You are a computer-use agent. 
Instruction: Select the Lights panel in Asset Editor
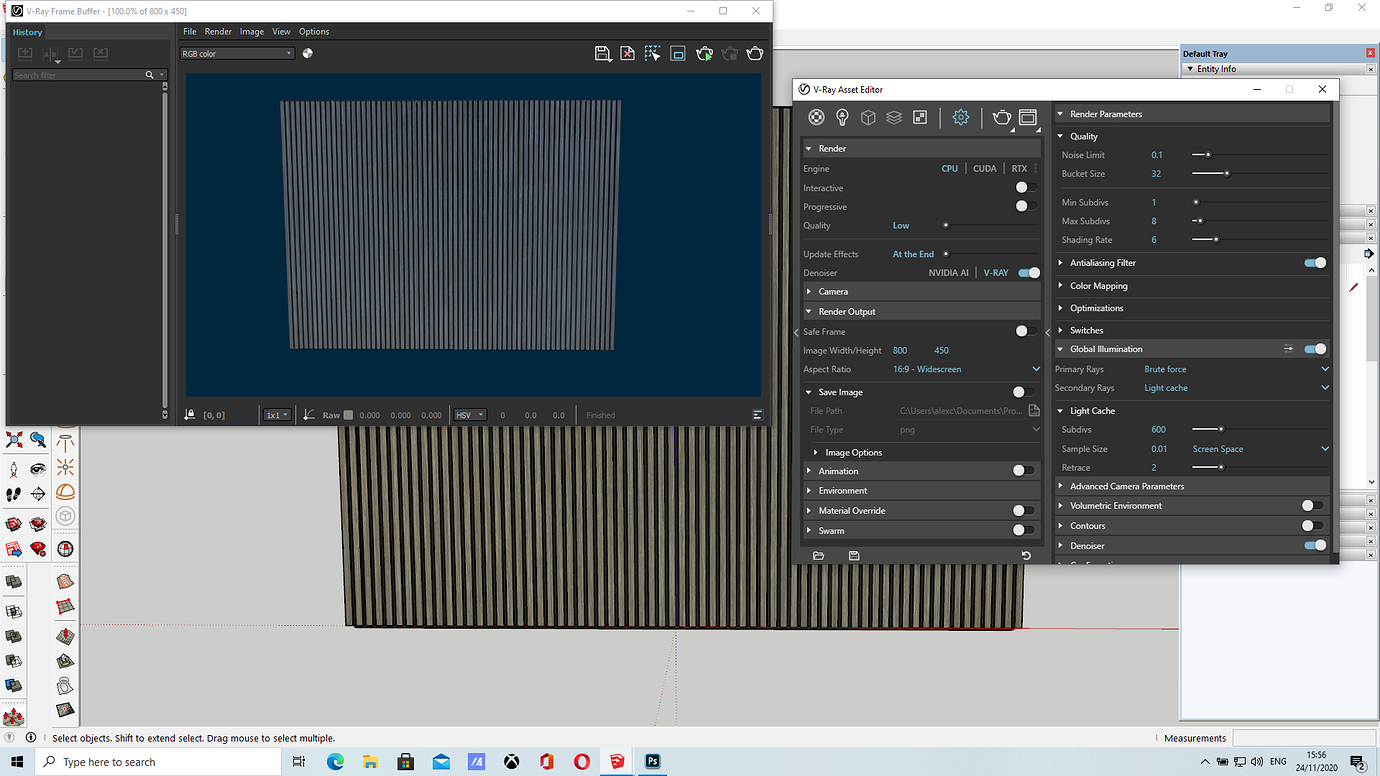pyautogui.click(x=842, y=117)
